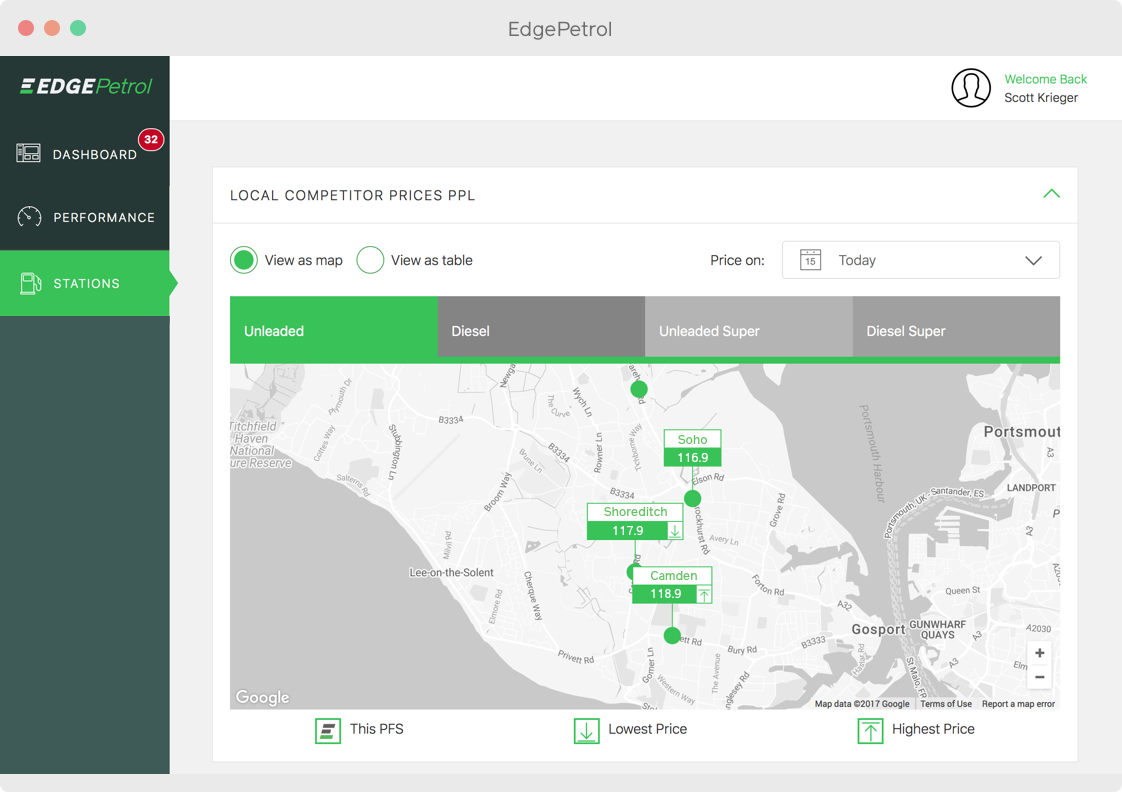The width and height of the screenshot is (1122, 792).
Task: Click the Highest Price up-arrow legend icon
Action: [870, 730]
